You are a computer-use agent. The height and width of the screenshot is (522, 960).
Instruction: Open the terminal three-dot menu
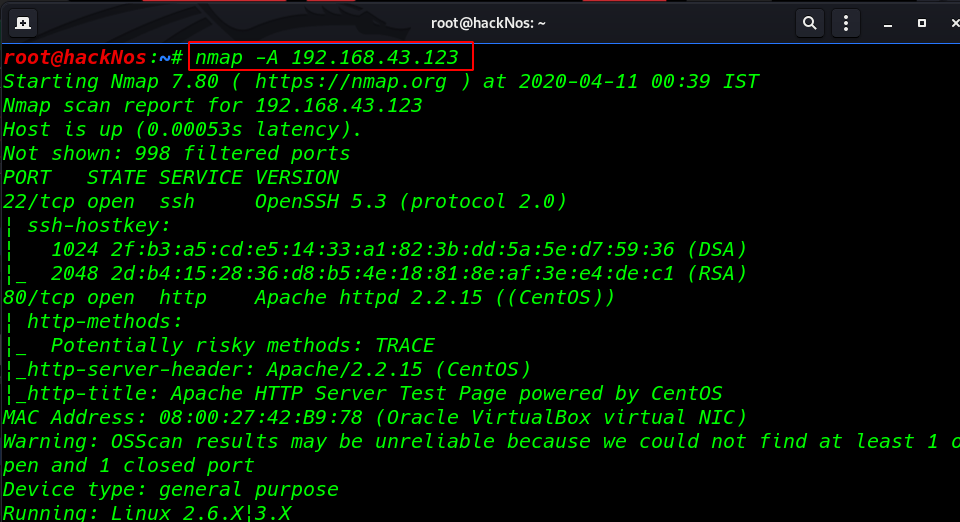846,23
